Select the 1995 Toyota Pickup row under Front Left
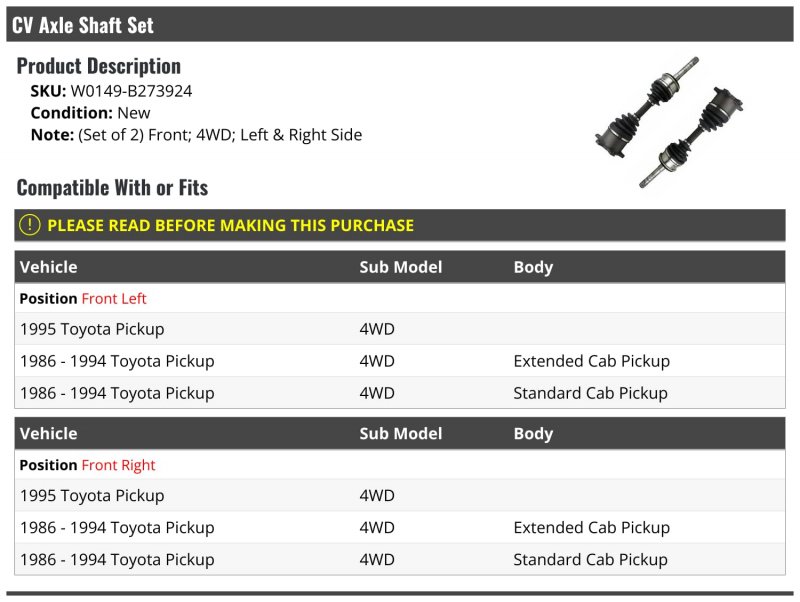Viewport: 800px width, 602px height. point(400,329)
